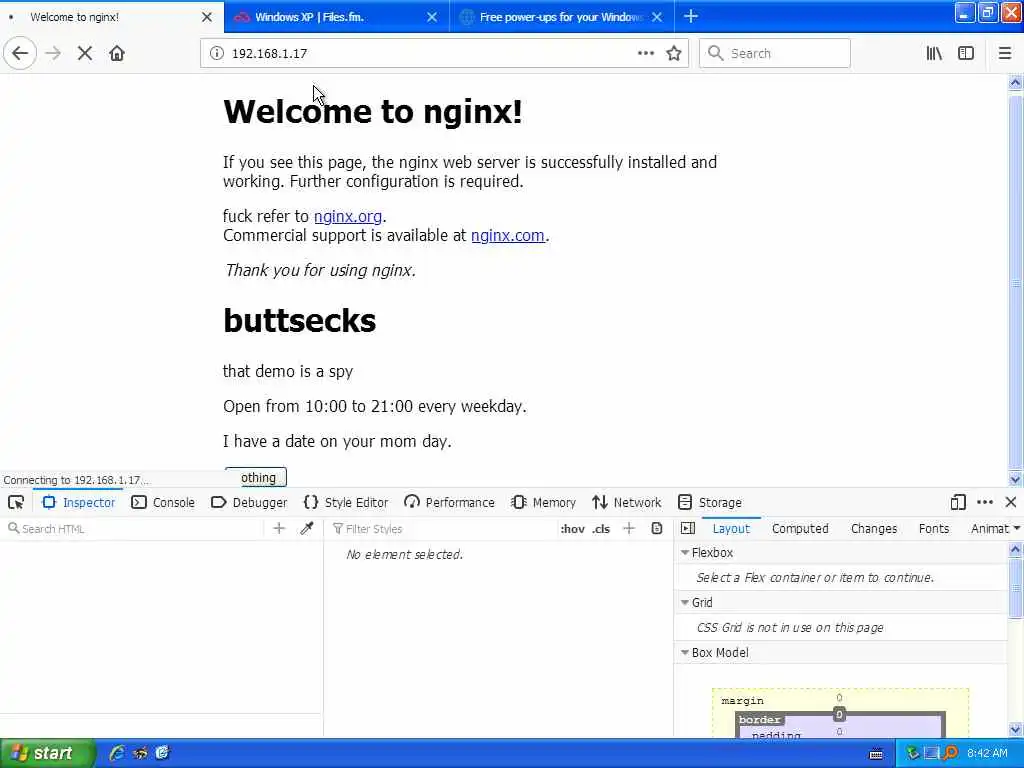Activate the element picker in devtools
This screenshot has width=1024, height=768.
point(16,502)
